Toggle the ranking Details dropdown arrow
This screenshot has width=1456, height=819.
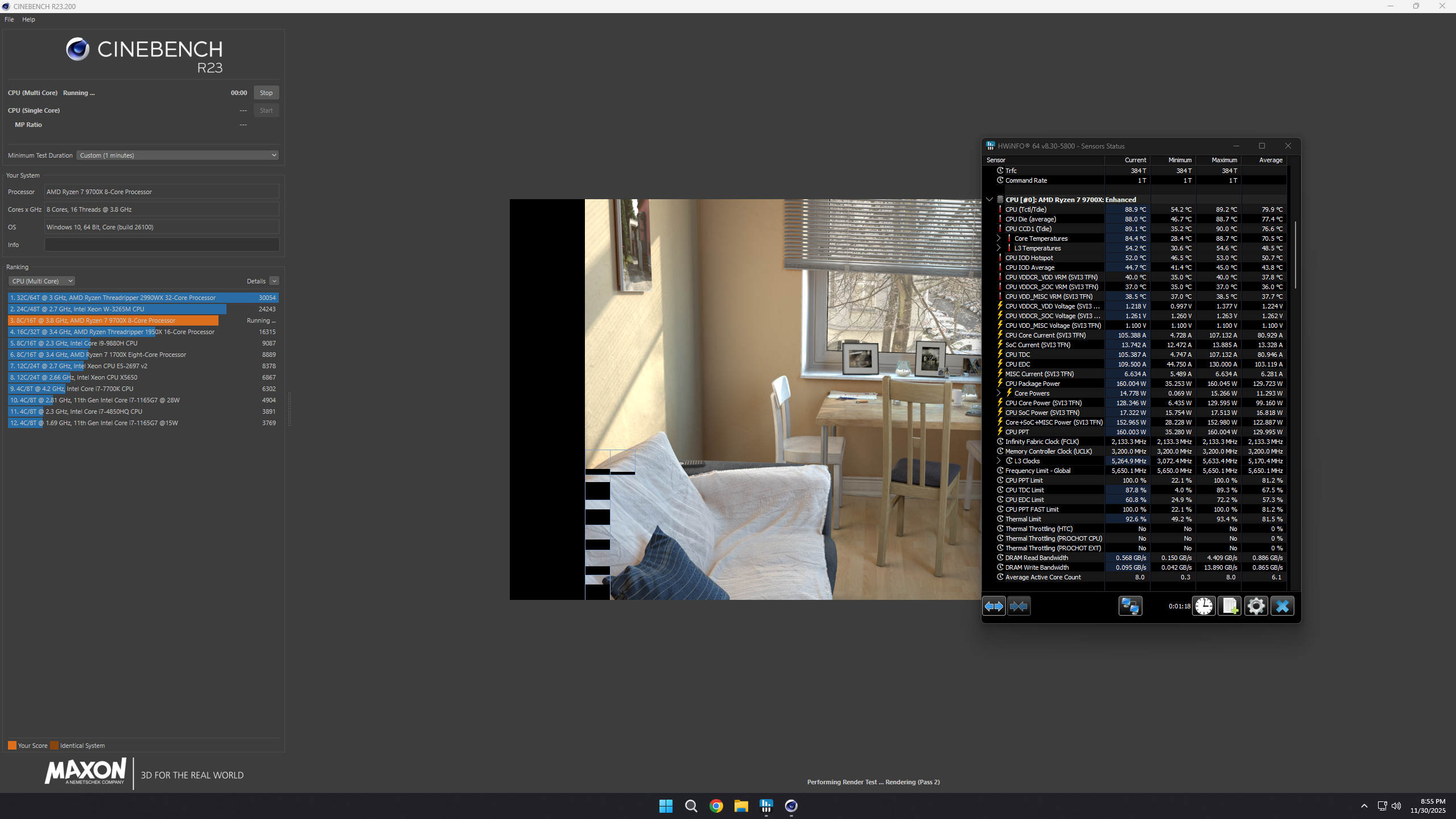(x=274, y=281)
